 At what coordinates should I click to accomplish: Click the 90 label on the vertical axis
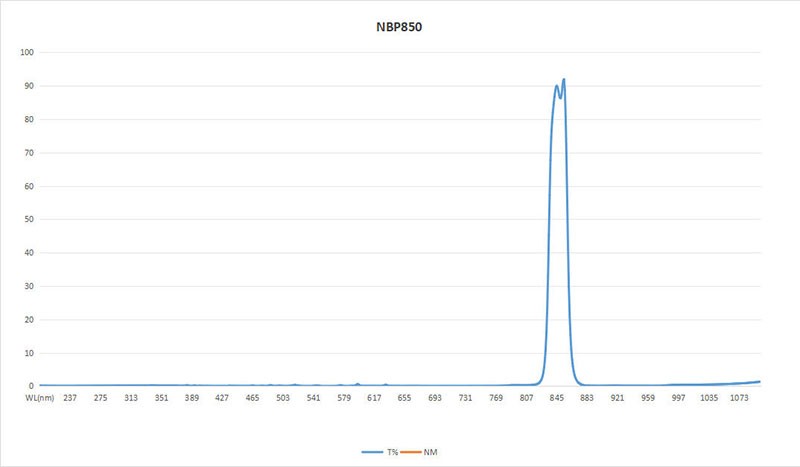click(30, 86)
